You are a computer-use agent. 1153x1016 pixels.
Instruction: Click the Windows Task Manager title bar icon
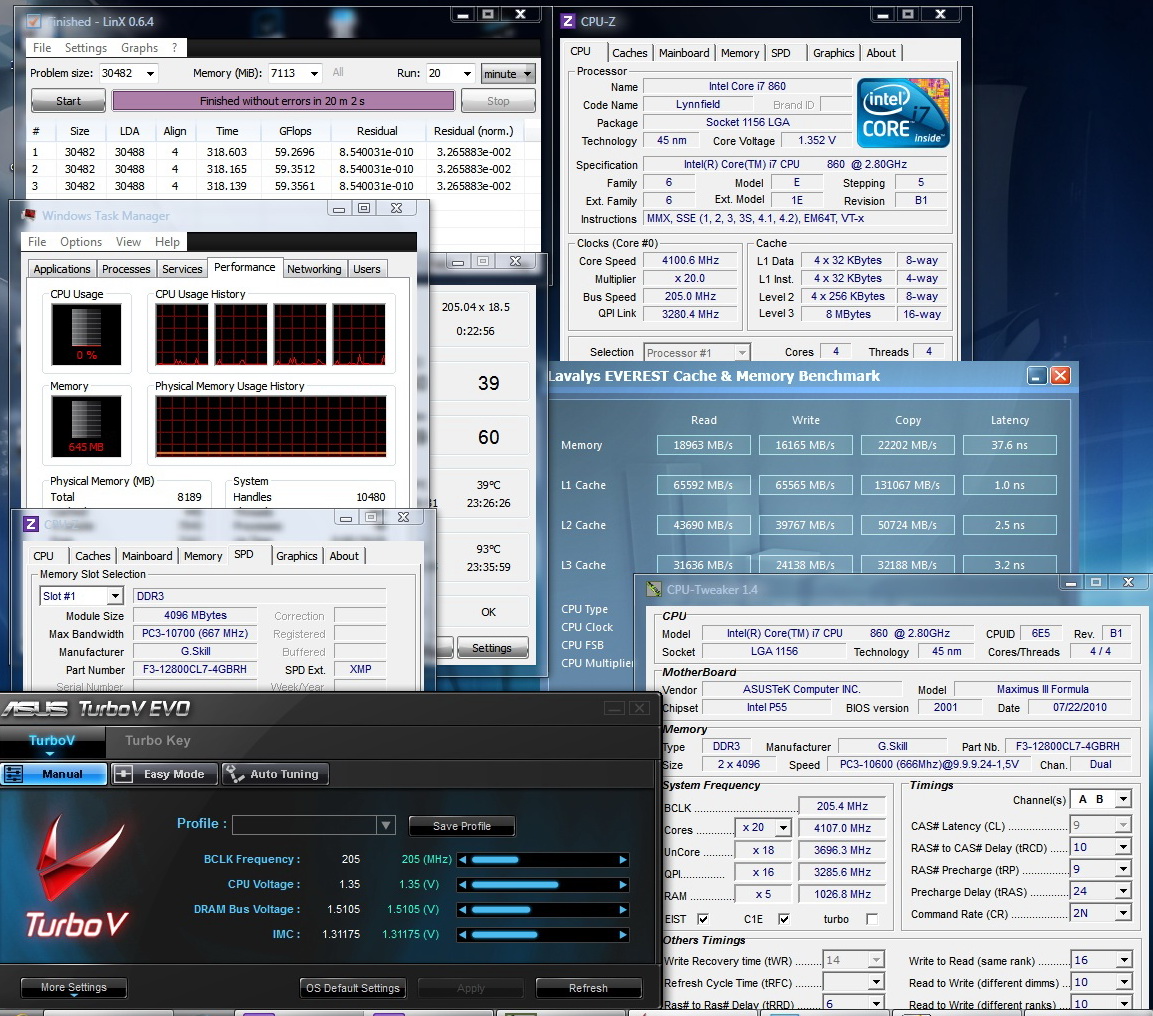(29, 215)
